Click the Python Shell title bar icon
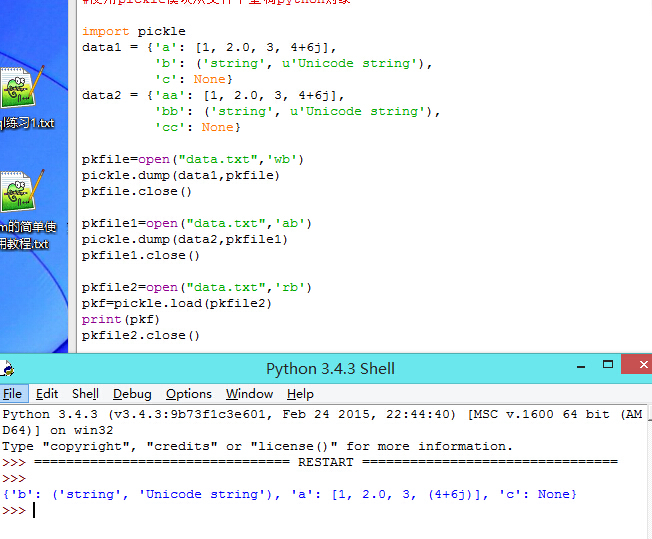The height and width of the screenshot is (539, 652). tap(6, 369)
